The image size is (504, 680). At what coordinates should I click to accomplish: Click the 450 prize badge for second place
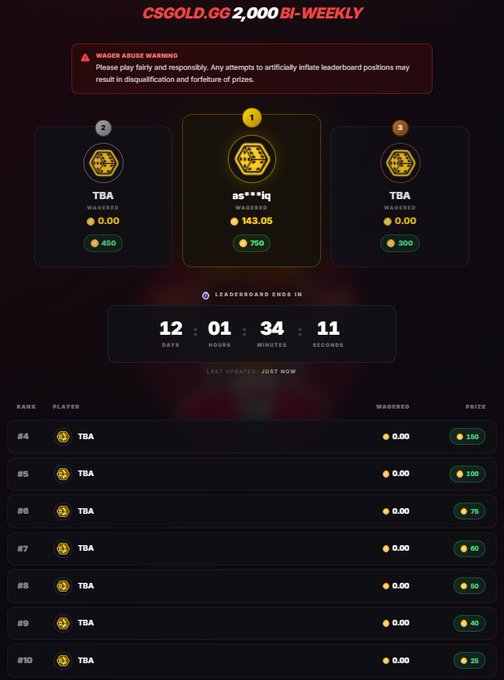pos(103,243)
